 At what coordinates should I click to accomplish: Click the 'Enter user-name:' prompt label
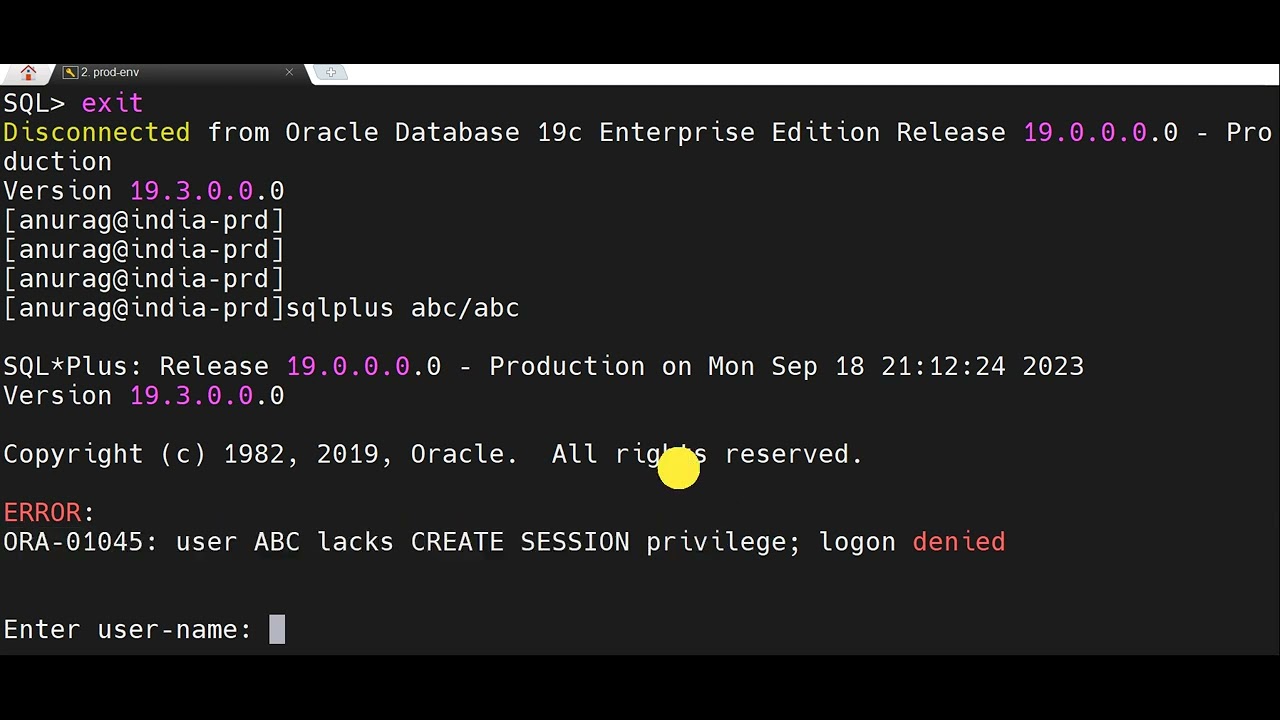pos(127,629)
